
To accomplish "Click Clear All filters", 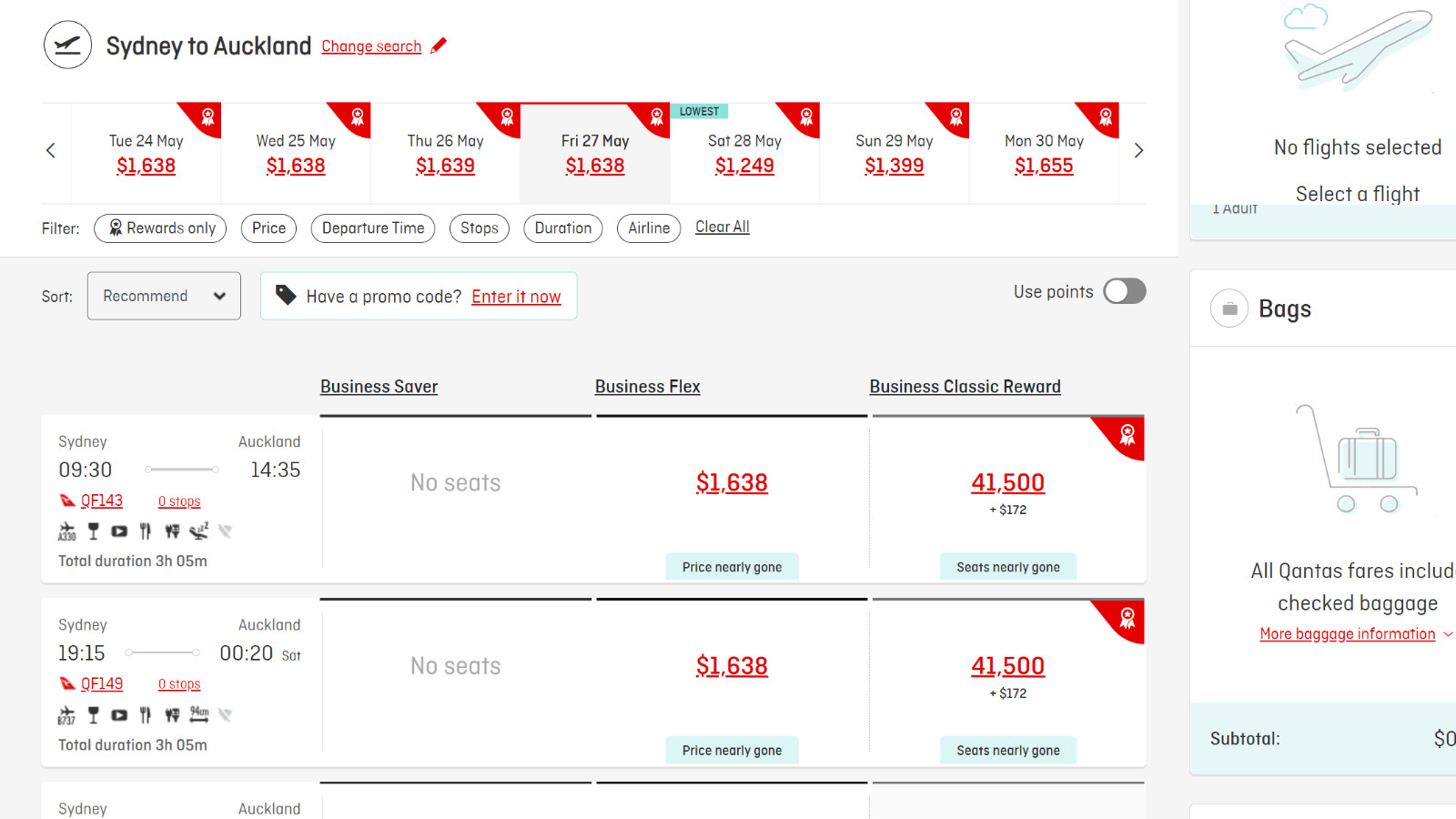I will coord(723,227).
